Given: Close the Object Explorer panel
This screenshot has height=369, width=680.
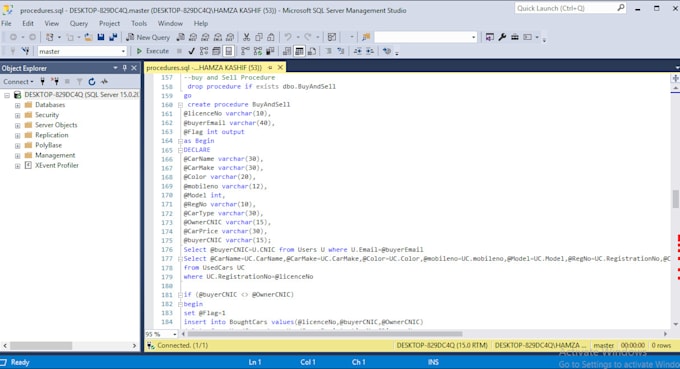Looking at the screenshot, I should pyautogui.click(x=134, y=68).
